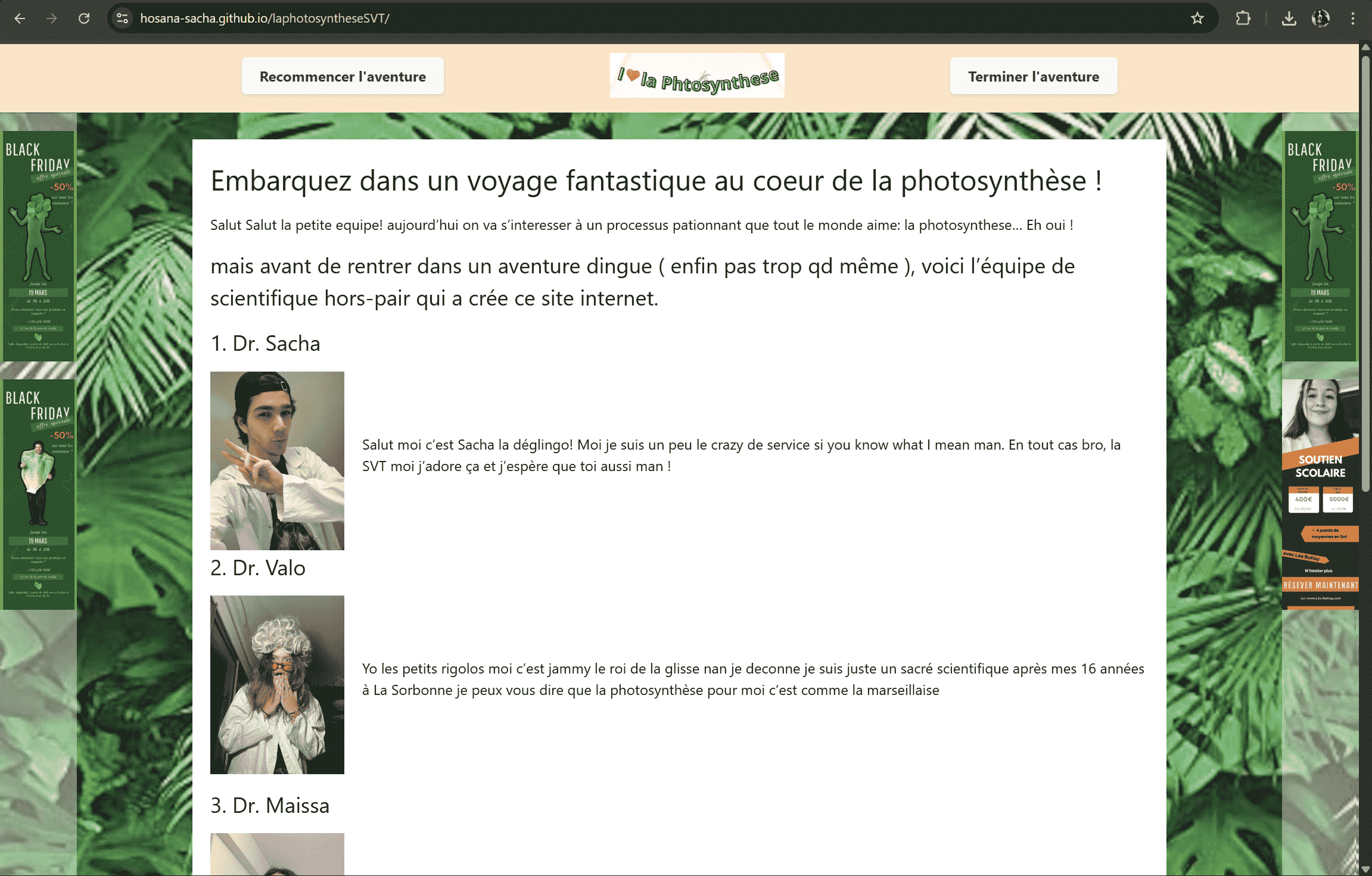
Task: Click the 'I ❤ la Phtosynthese' logo
Action: (x=696, y=76)
